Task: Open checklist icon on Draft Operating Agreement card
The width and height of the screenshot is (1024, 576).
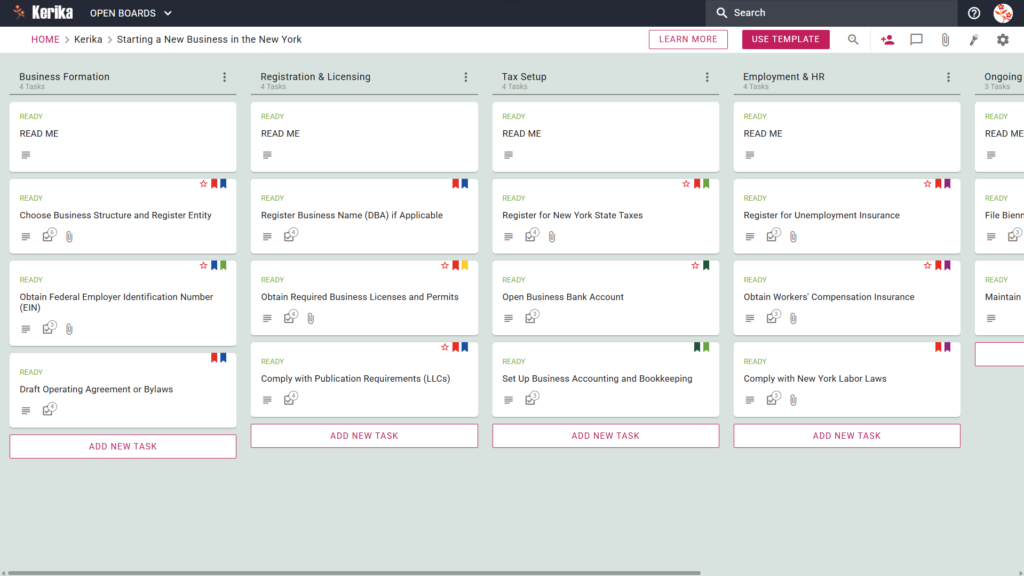Action: click(49, 409)
